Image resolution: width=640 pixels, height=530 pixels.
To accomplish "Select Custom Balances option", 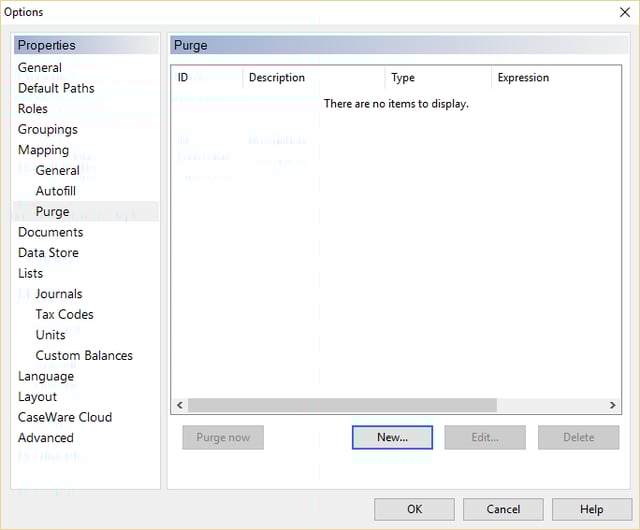I will [84, 355].
